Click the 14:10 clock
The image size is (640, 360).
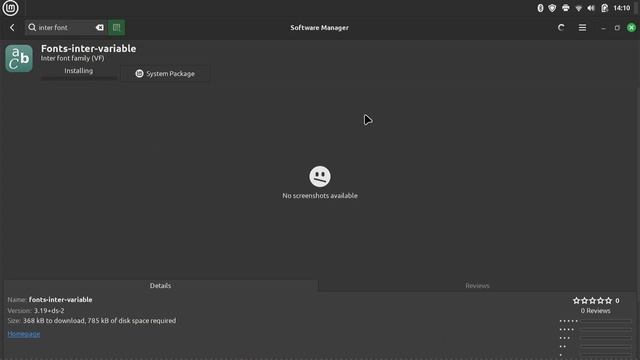(x=622, y=8)
